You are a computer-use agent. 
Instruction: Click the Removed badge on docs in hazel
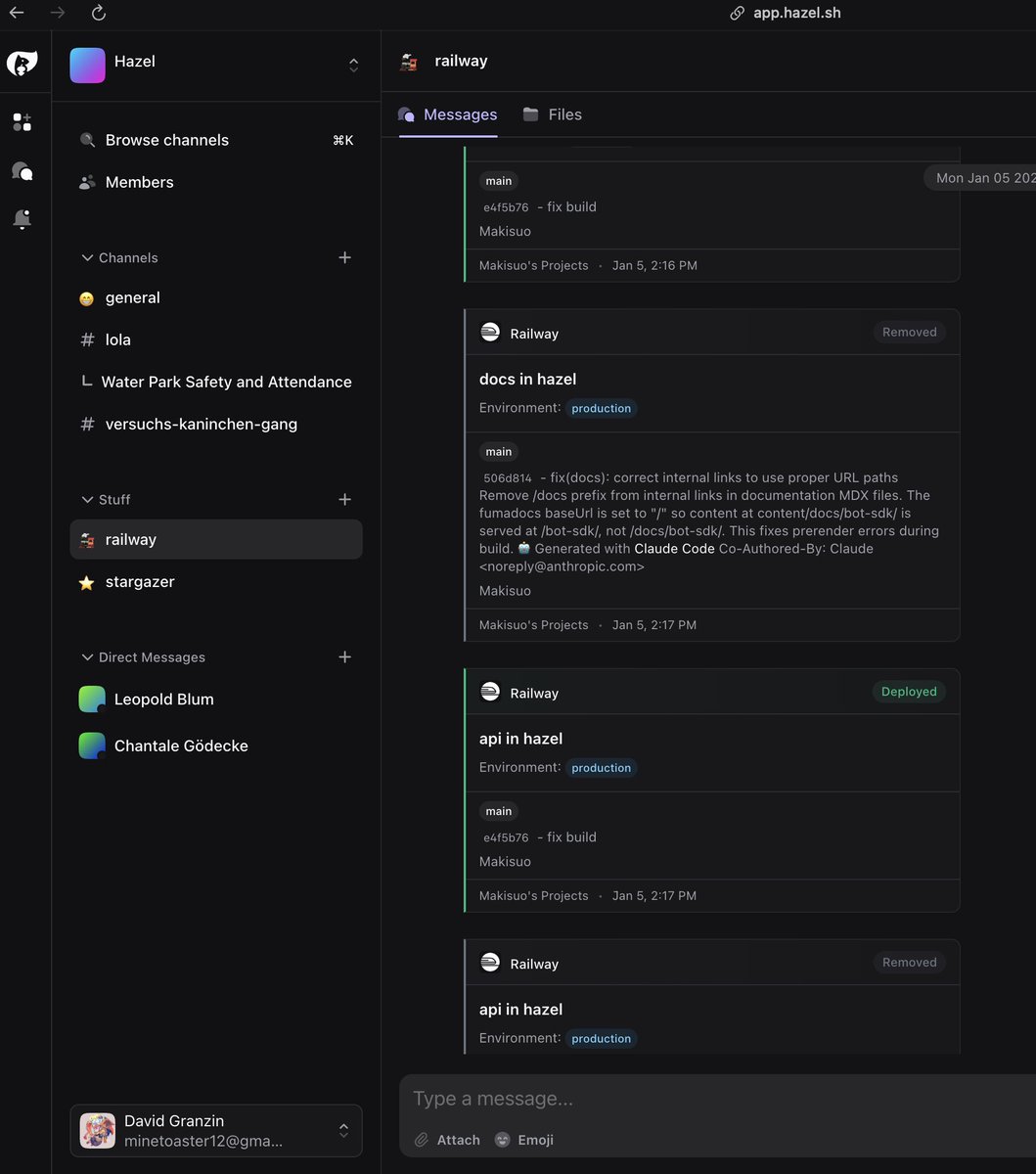(909, 332)
